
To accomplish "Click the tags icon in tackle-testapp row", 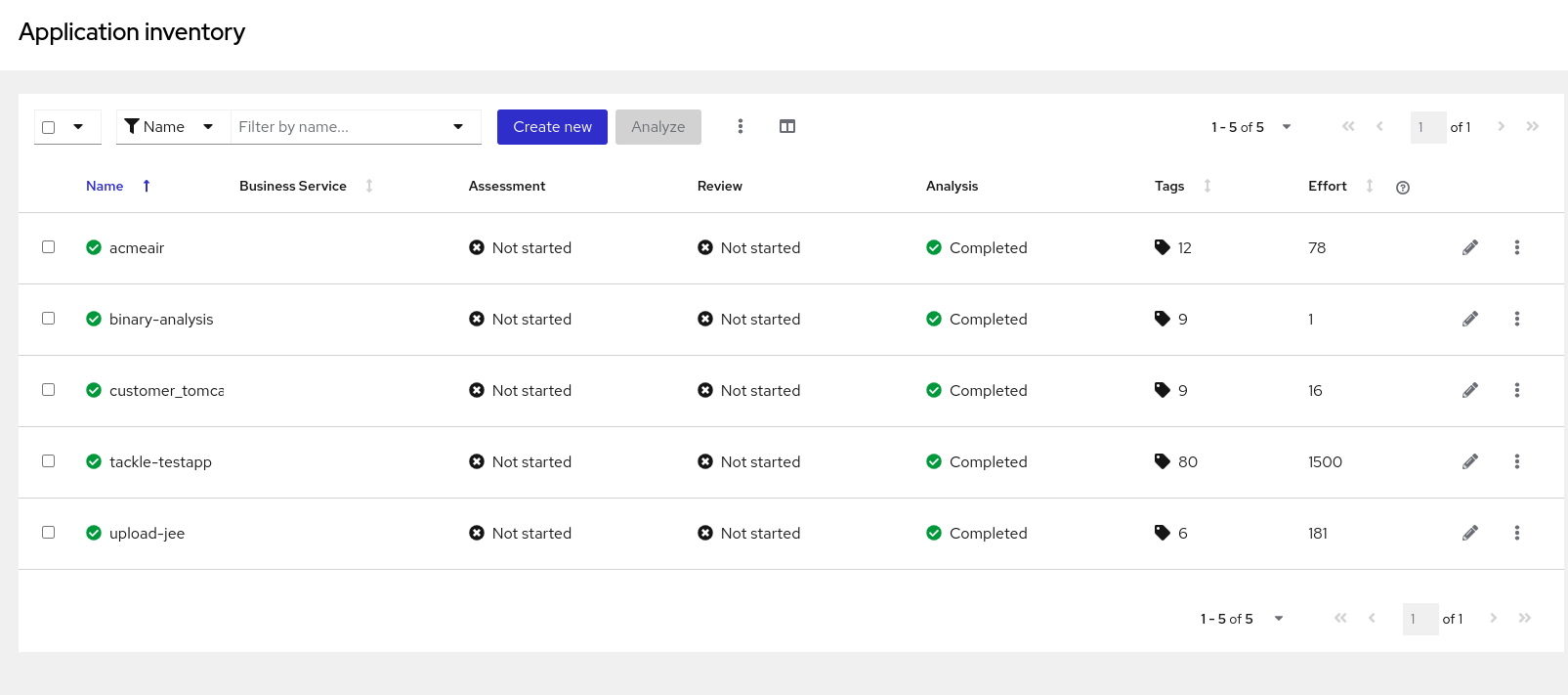I will click(1162, 461).
